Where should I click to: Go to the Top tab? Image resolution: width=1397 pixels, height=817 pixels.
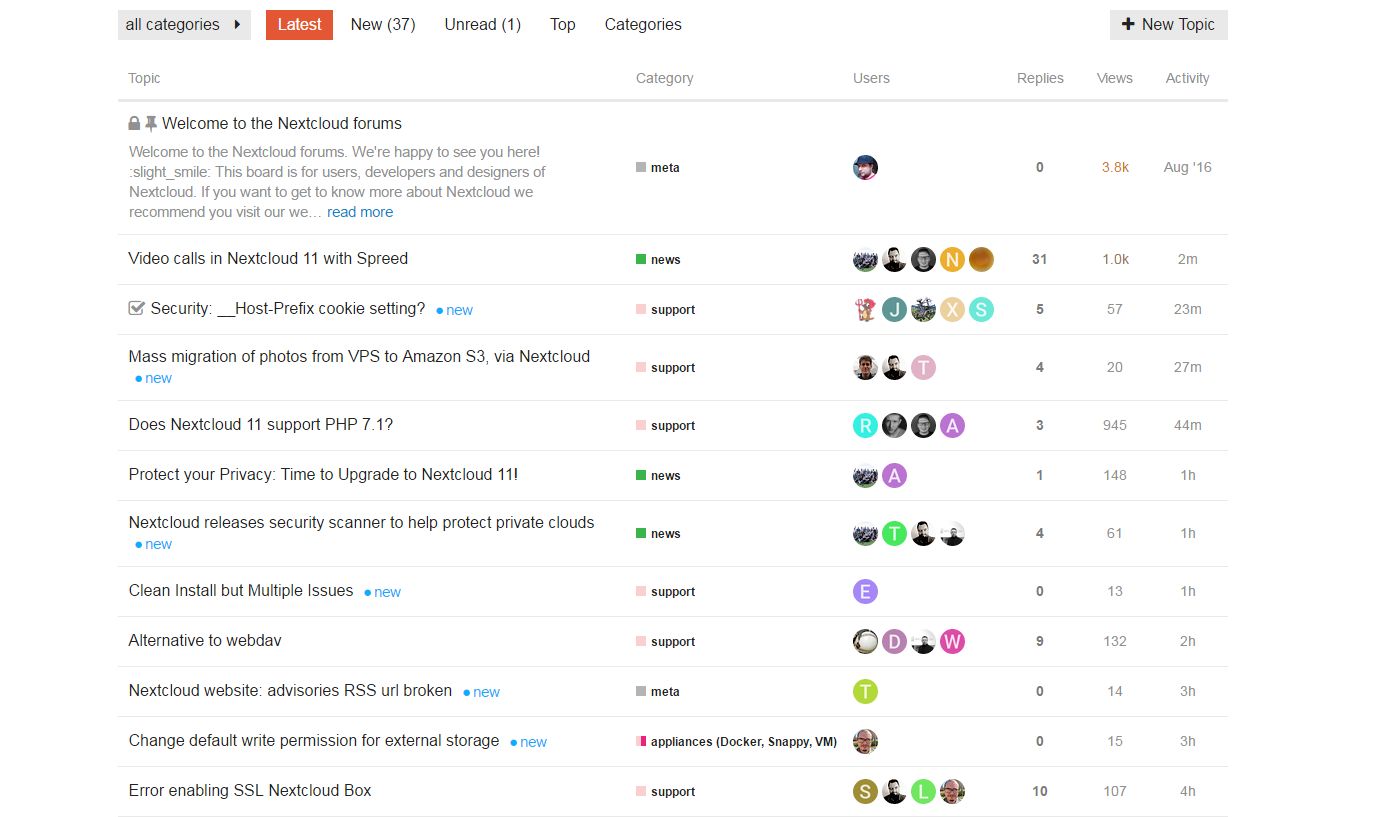click(563, 25)
